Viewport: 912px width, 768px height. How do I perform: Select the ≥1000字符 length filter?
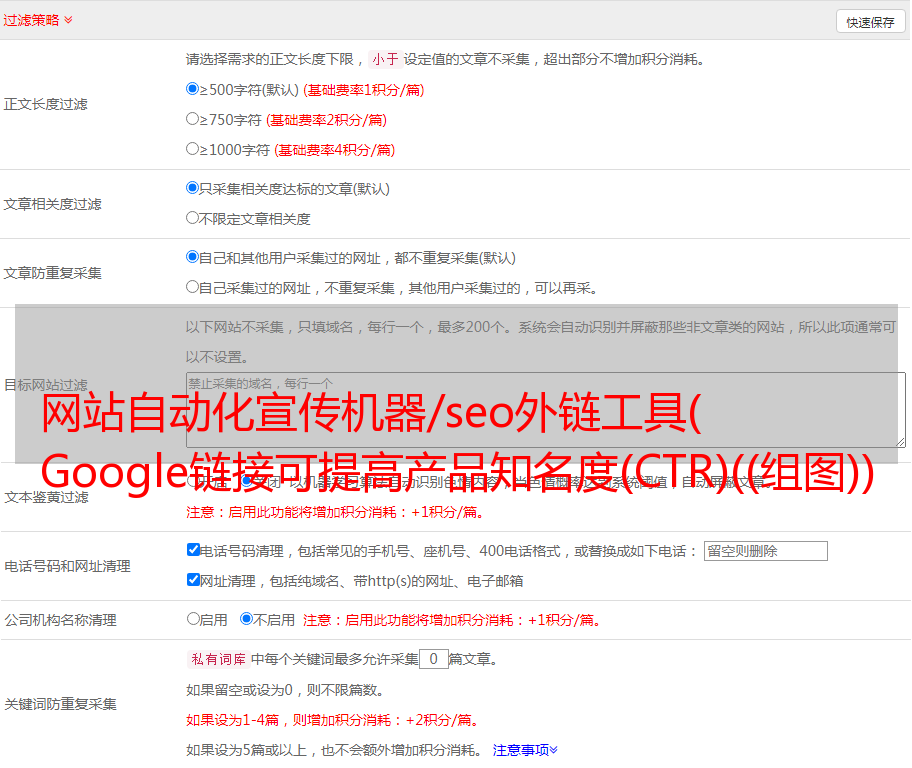pyautogui.click(x=193, y=149)
